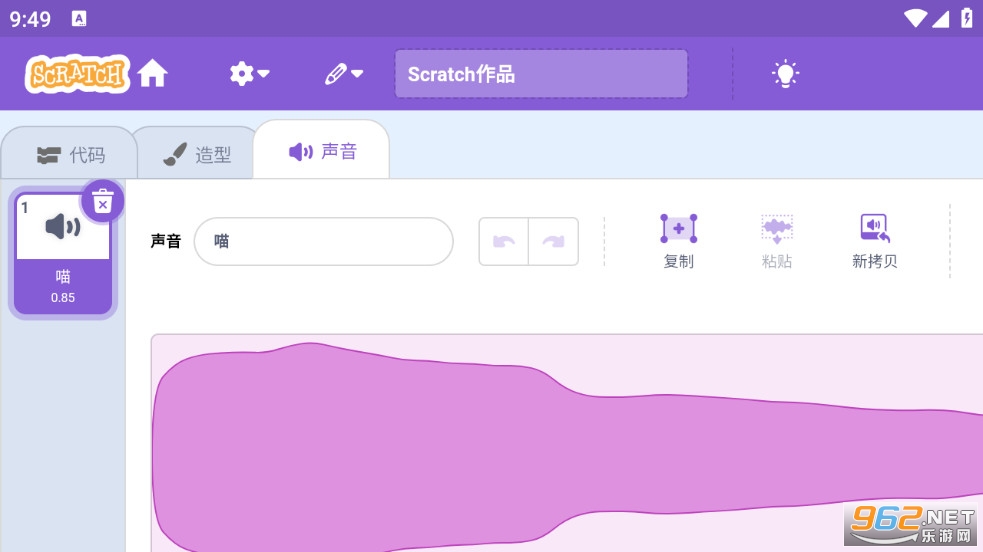Redo the sound edit
This screenshot has width=983, height=552.
pyautogui.click(x=554, y=241)
